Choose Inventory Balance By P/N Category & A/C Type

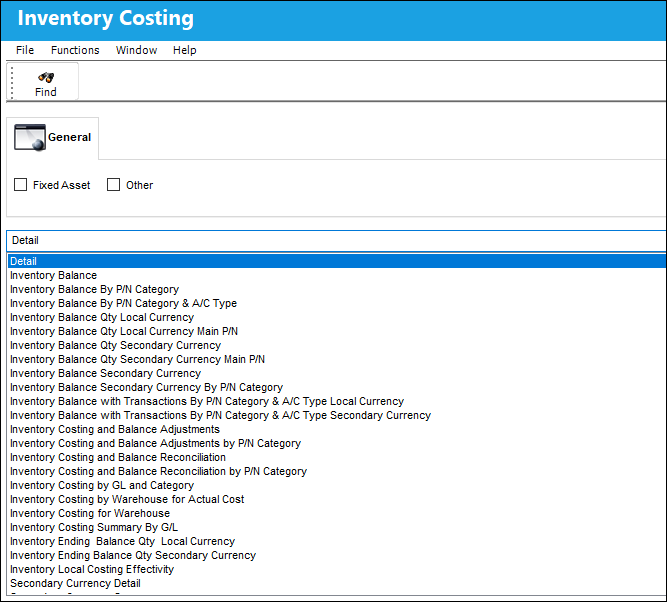tap(336, 303)
